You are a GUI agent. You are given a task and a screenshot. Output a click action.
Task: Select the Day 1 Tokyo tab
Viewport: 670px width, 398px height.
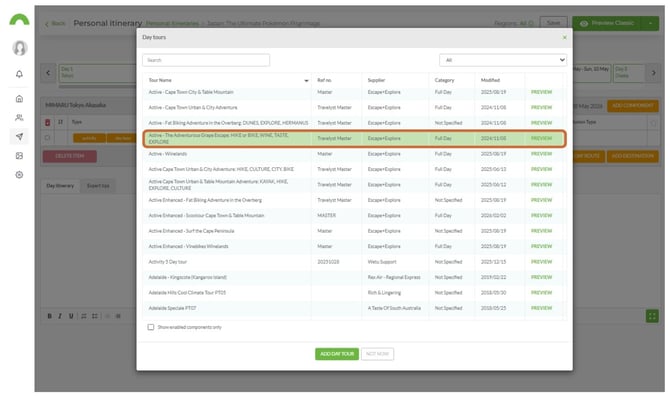(x=97, y=73)
